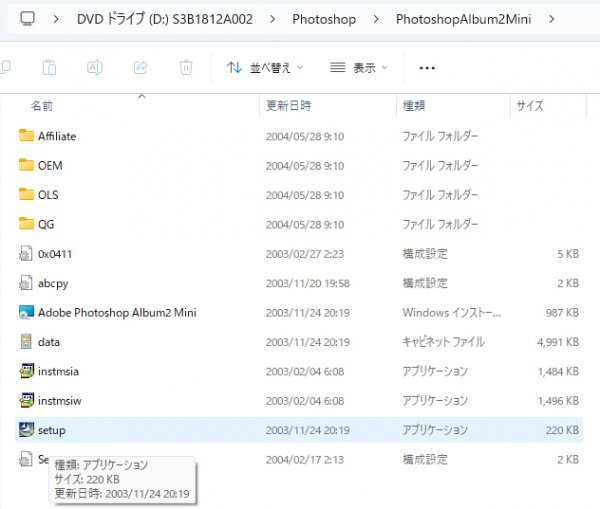600x509 pixels.
Task: Click the Windows インストー... type cell
Action: 452,313
